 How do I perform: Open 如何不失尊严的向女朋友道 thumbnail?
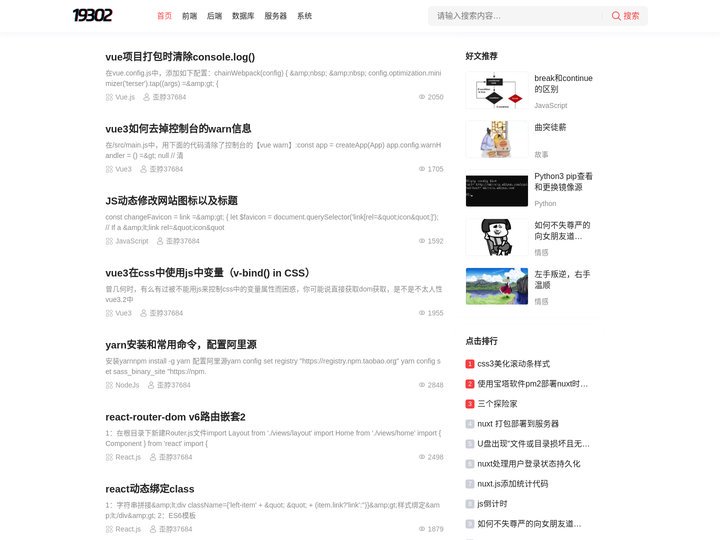497,237
